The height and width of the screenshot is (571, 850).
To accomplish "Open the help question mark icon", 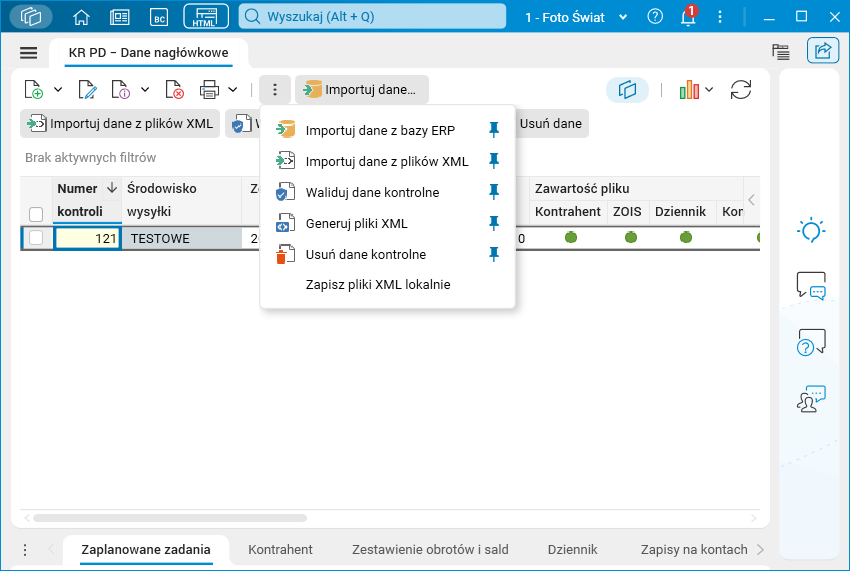I will [x=655, y=17].
